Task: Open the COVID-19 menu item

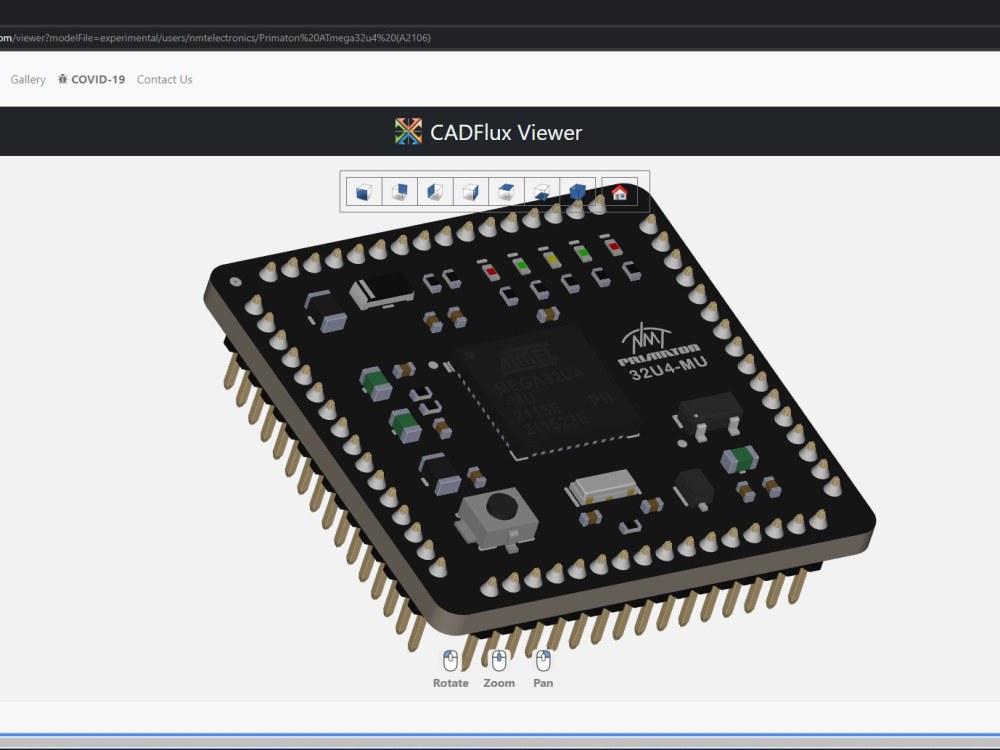Action: (91, 80)
